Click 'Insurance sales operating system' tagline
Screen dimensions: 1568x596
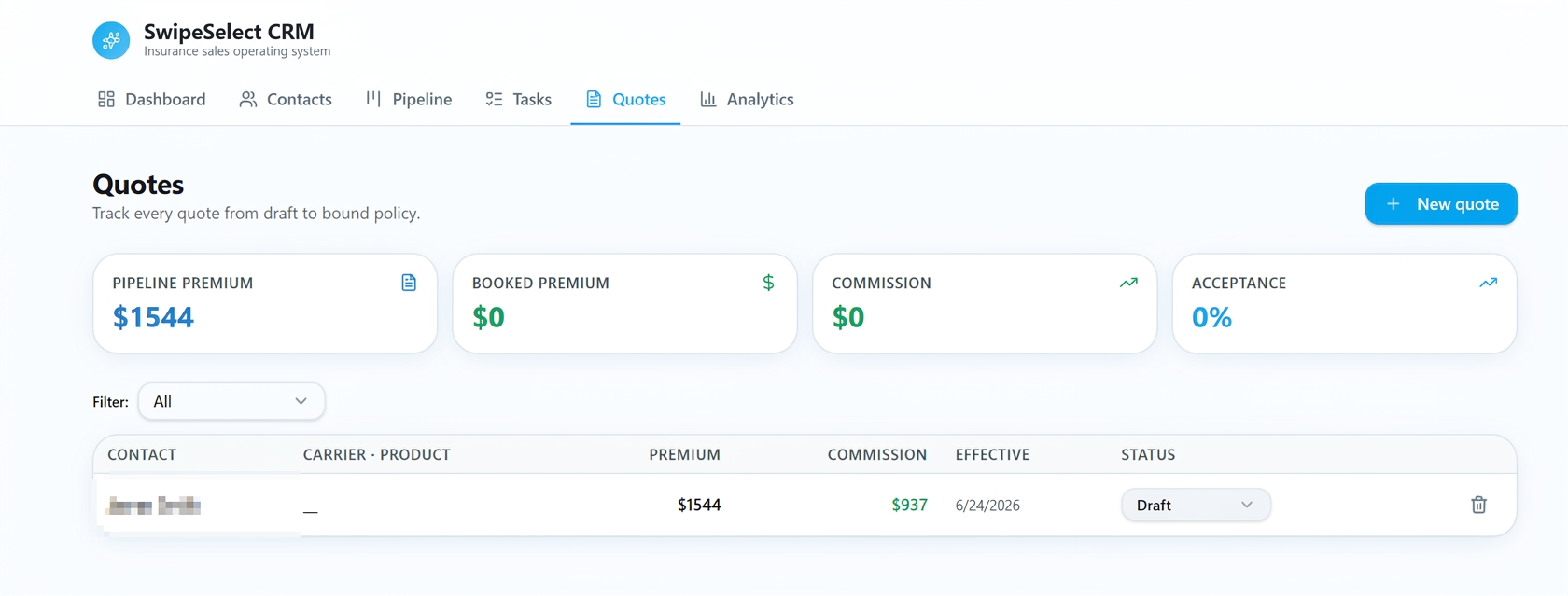point(237,51)
